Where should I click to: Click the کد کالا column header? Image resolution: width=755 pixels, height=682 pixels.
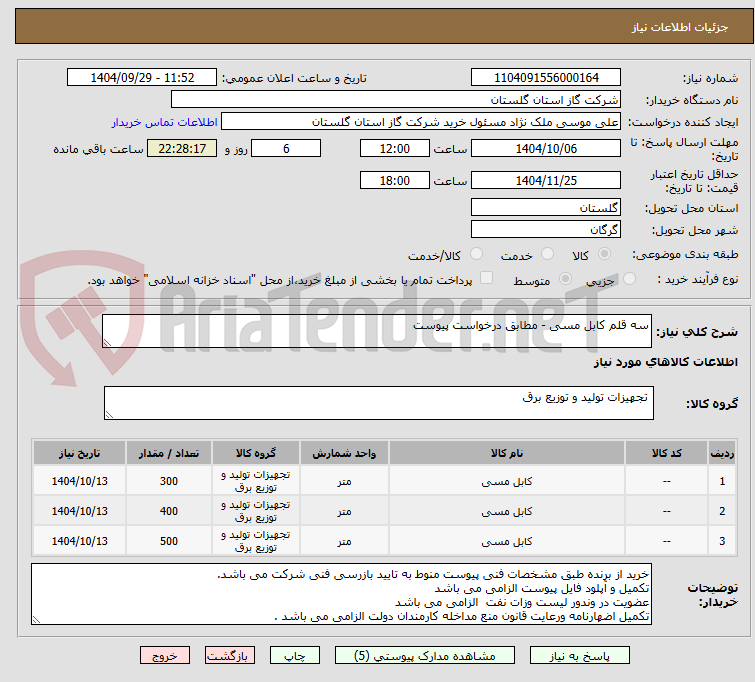(666, 453)
